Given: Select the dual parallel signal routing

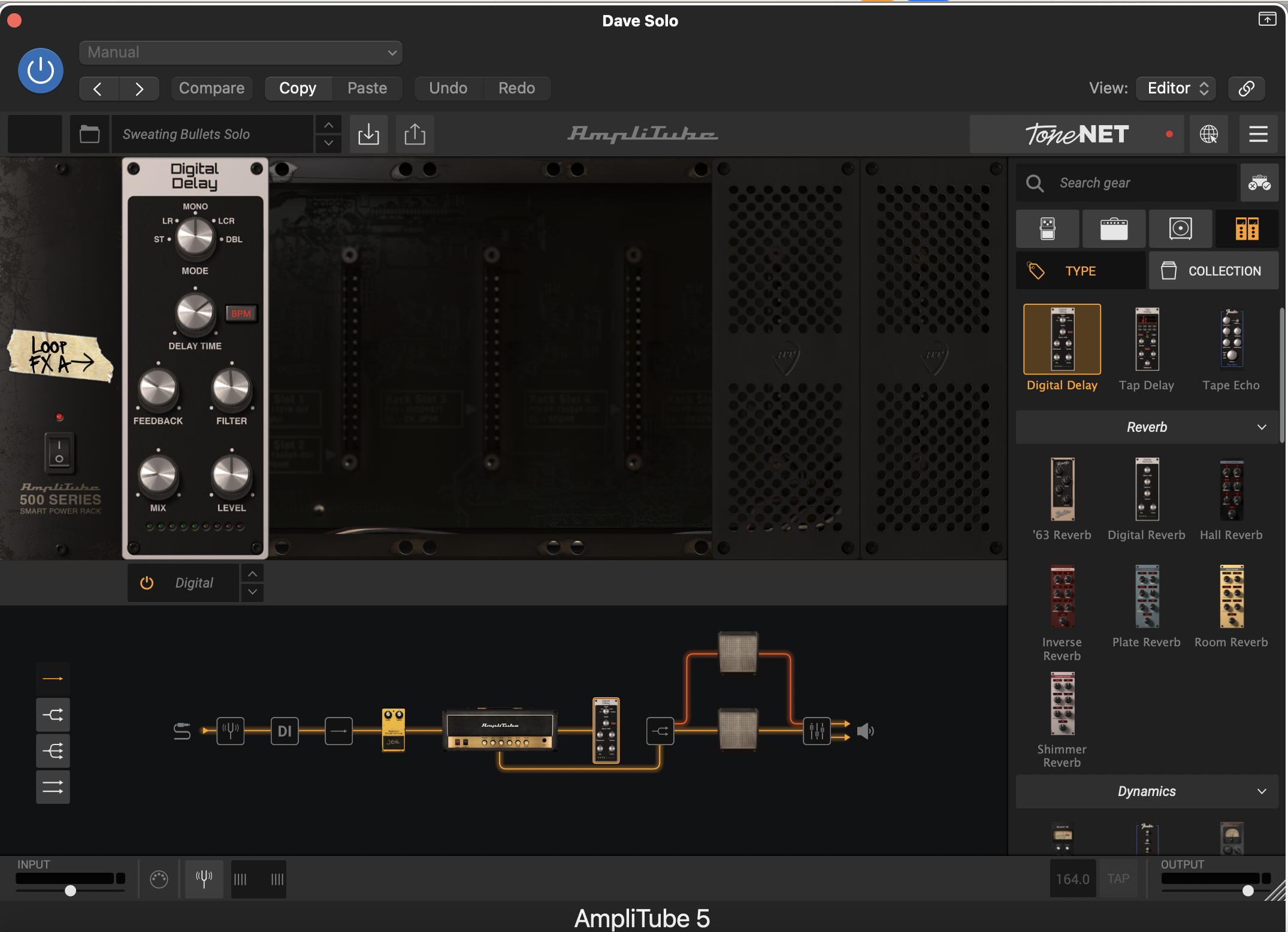Looking at the screenshot, I should (53, 786).
